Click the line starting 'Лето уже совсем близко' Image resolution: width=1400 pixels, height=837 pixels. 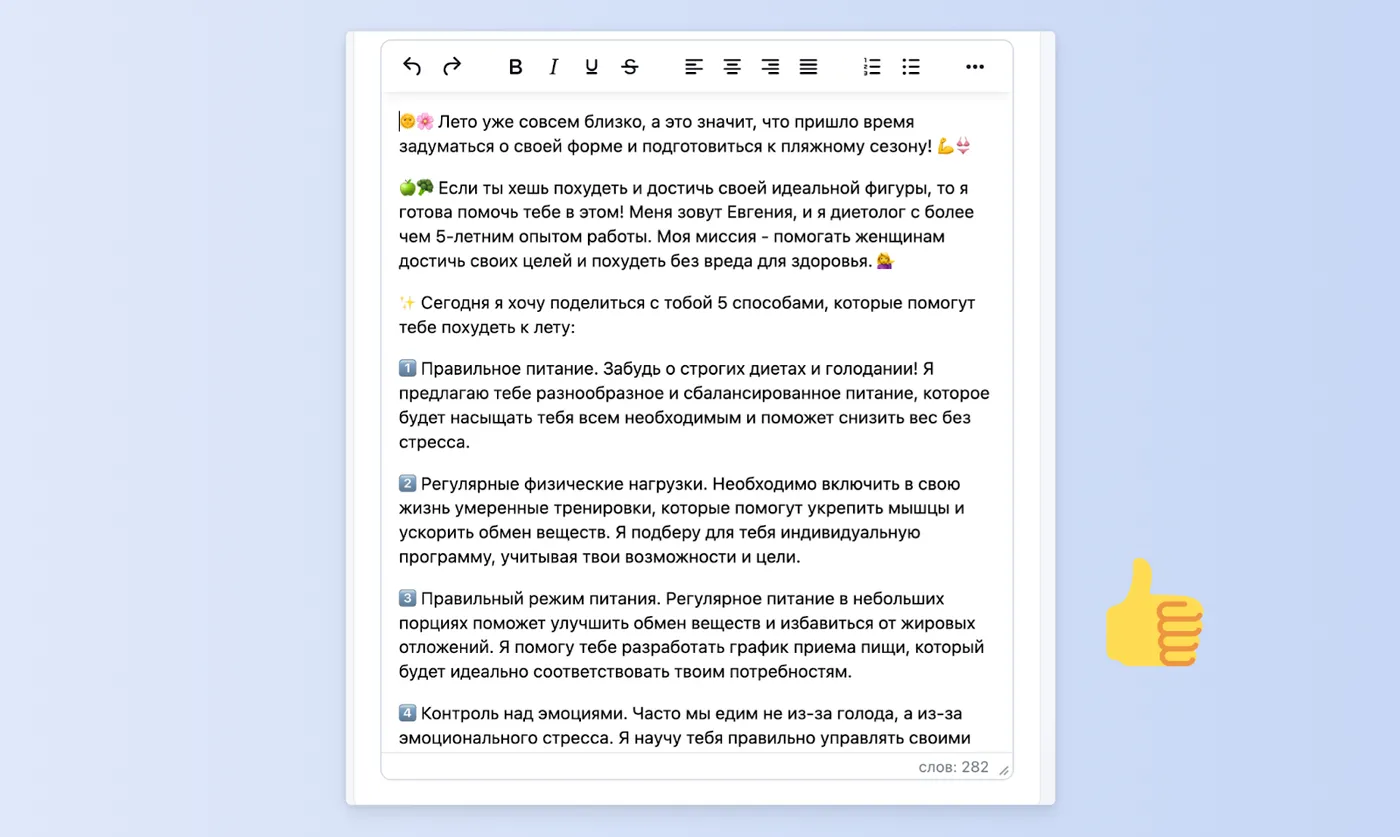[x=656, y=122]
